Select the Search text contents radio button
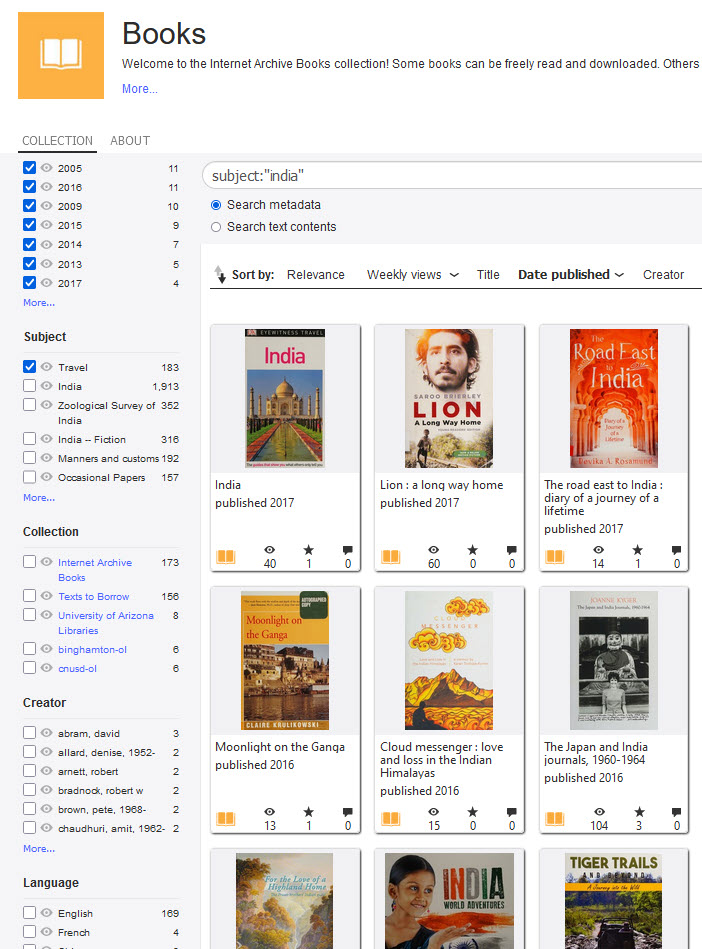The height and width of the screenshot is (949, 702). (216, 227)
